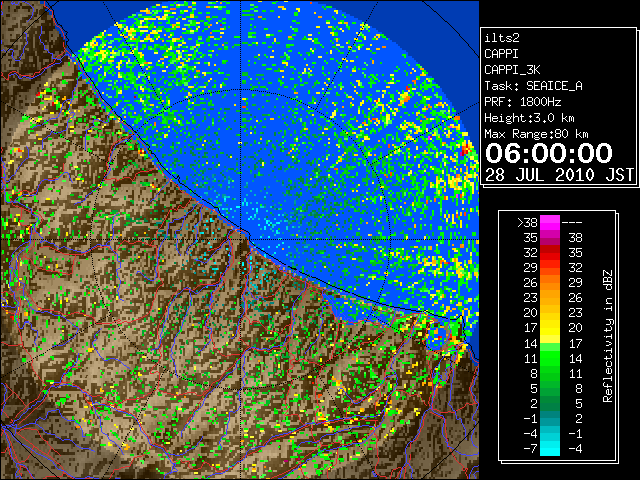Screen dimensions: 640x480
Task: Click the 'CAPPI' product text
Action: (501, 54)
